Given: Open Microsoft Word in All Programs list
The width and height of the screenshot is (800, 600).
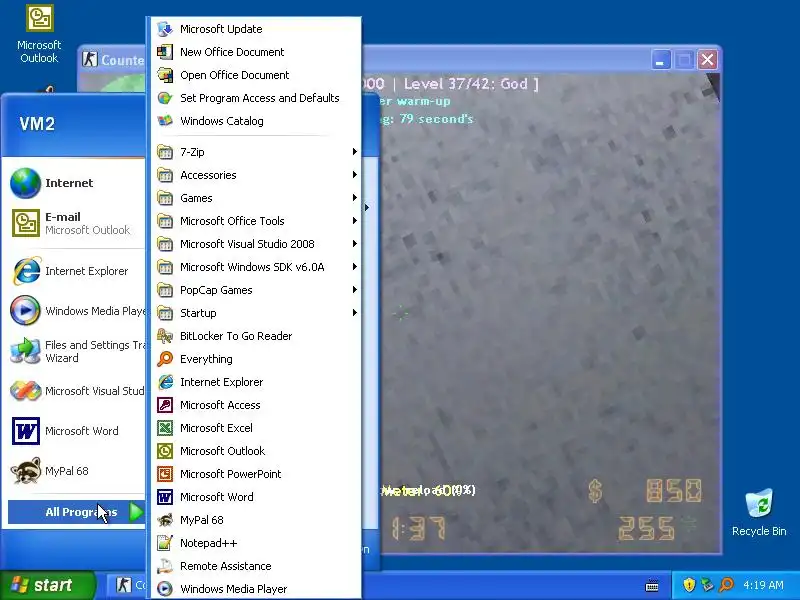Looking at the screenshot, I should click(256, 496).
